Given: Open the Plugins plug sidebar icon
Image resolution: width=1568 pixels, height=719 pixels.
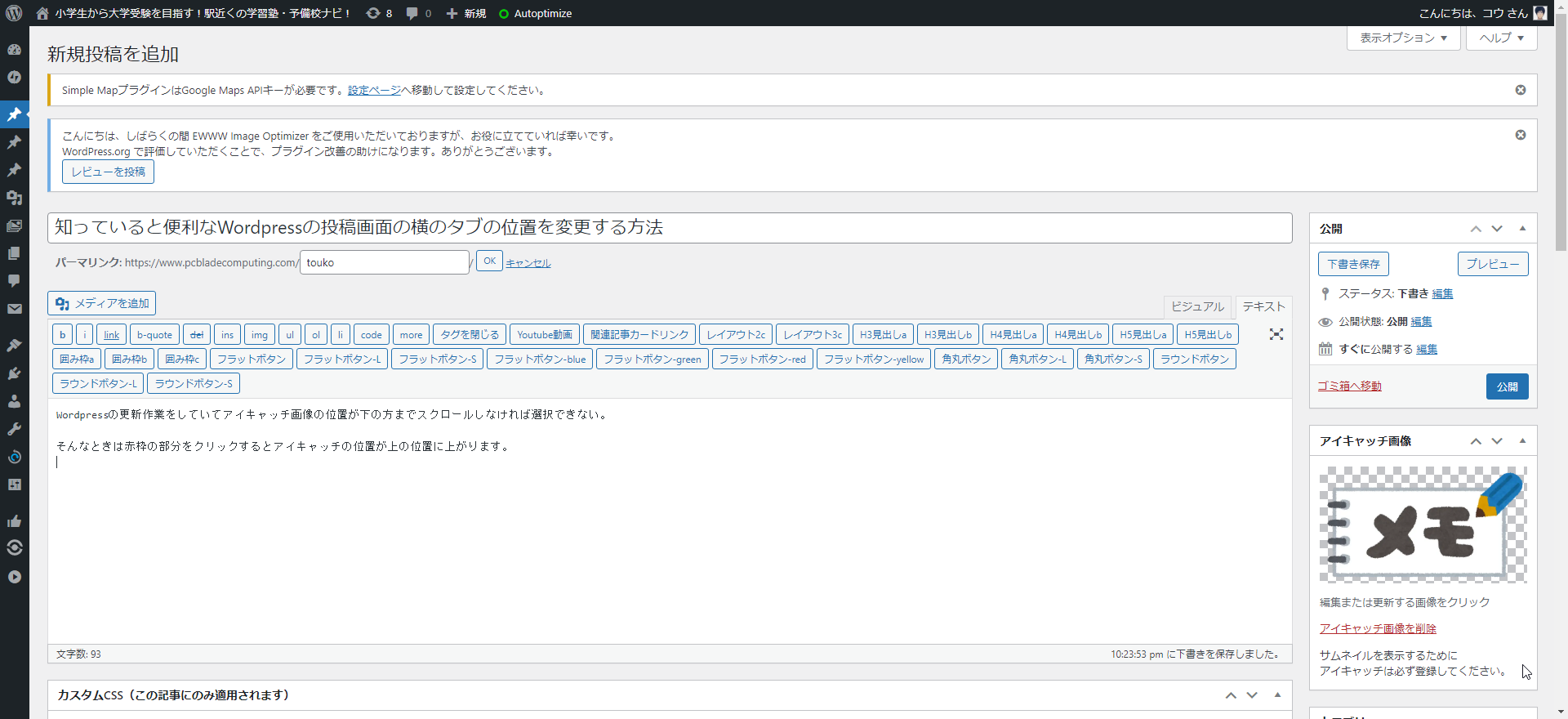Looking at the screenshot, I should click(14, 373).
